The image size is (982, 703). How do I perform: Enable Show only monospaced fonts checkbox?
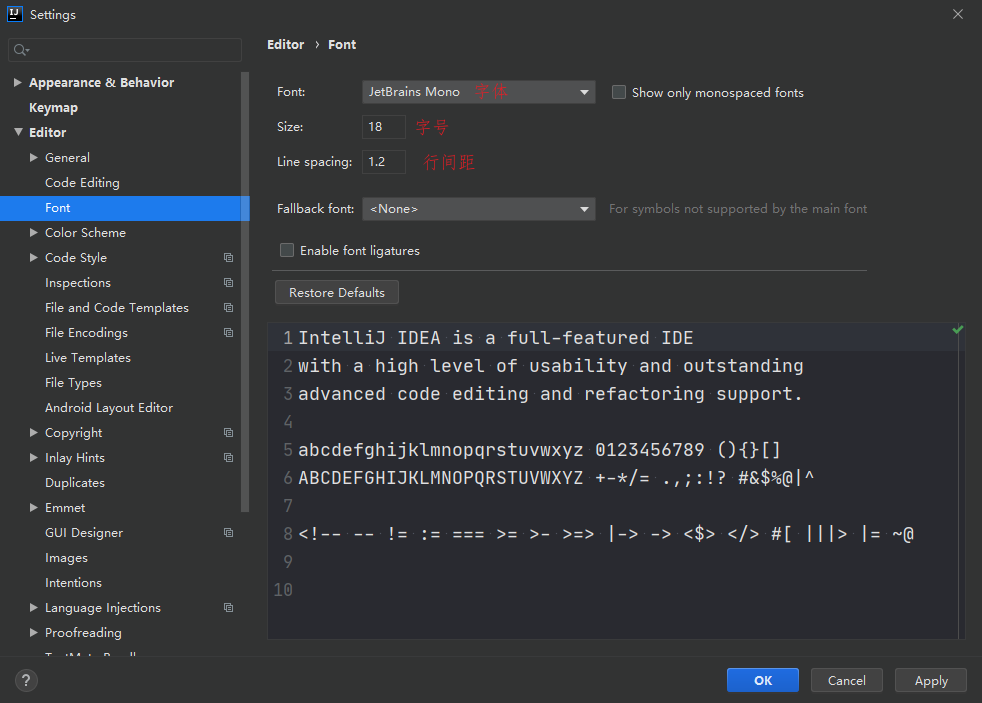(x=619, y=92)
